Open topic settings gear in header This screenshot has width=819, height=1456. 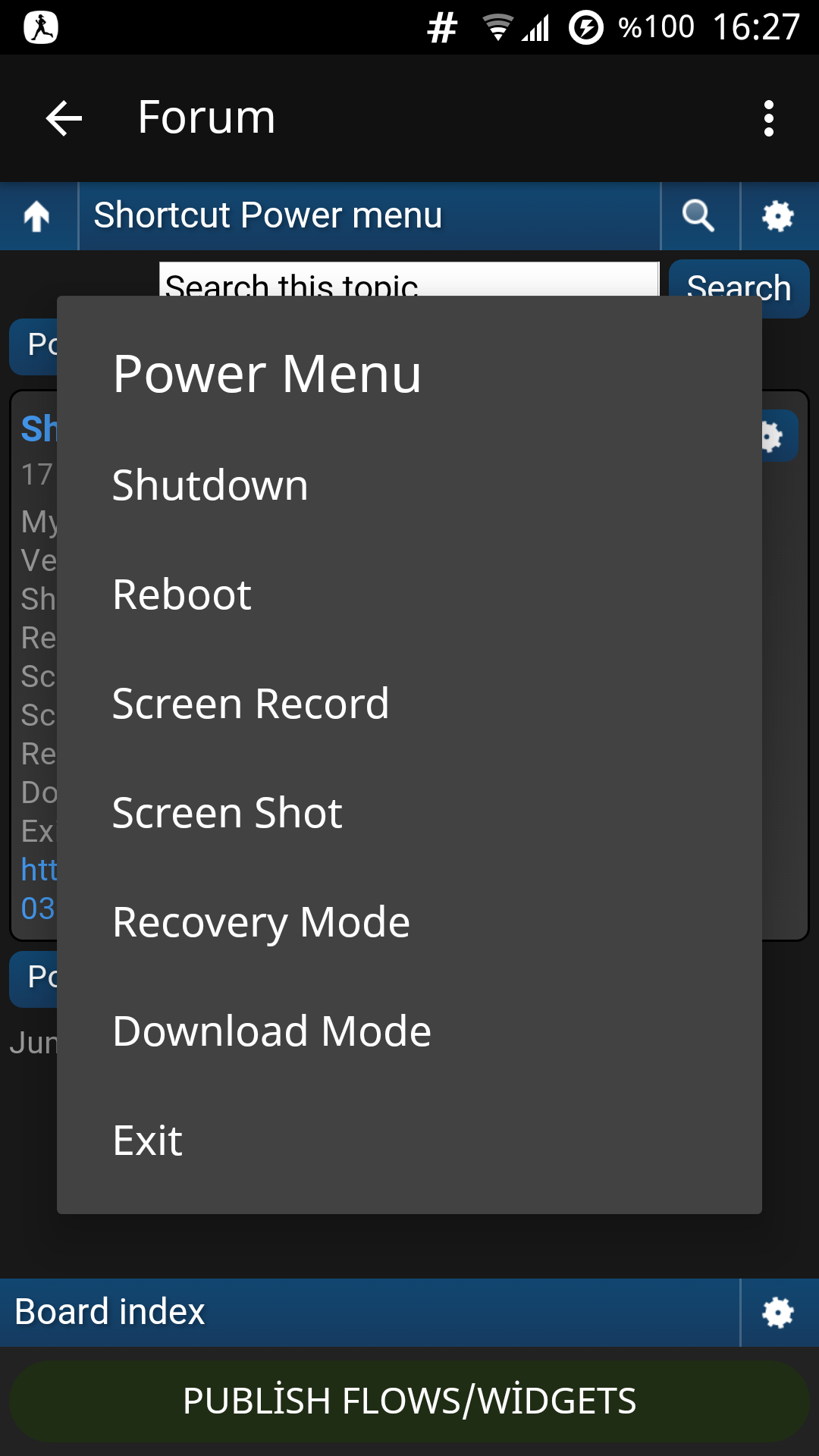pyautogui.click(x=779, y=216)
